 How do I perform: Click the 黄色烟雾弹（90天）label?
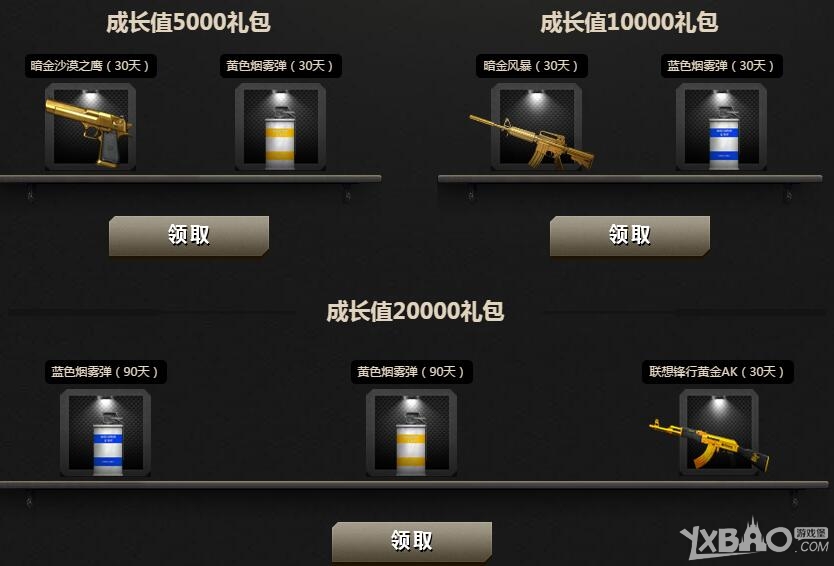click(x=411, y=372)
